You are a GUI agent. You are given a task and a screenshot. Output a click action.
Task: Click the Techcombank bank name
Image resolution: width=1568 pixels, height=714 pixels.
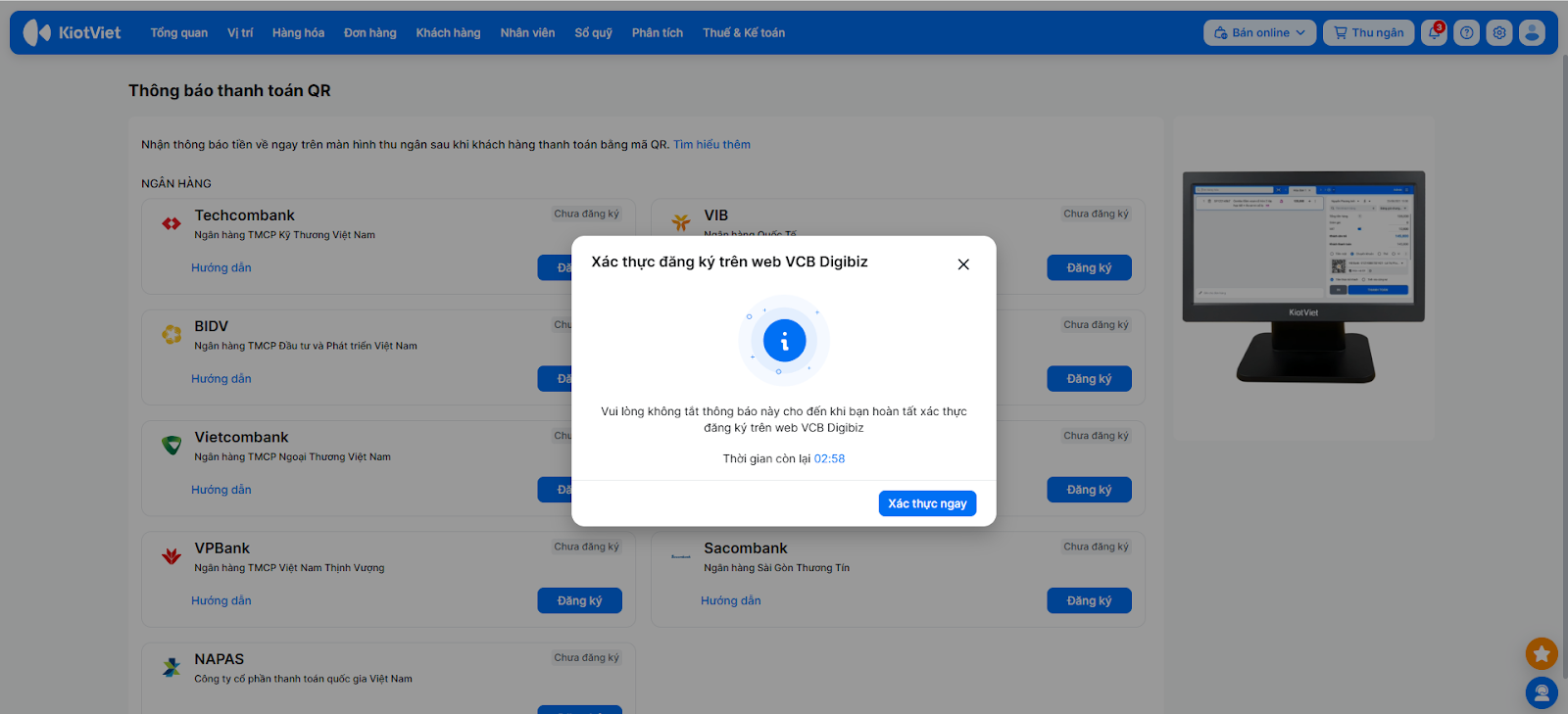point(244,215)
